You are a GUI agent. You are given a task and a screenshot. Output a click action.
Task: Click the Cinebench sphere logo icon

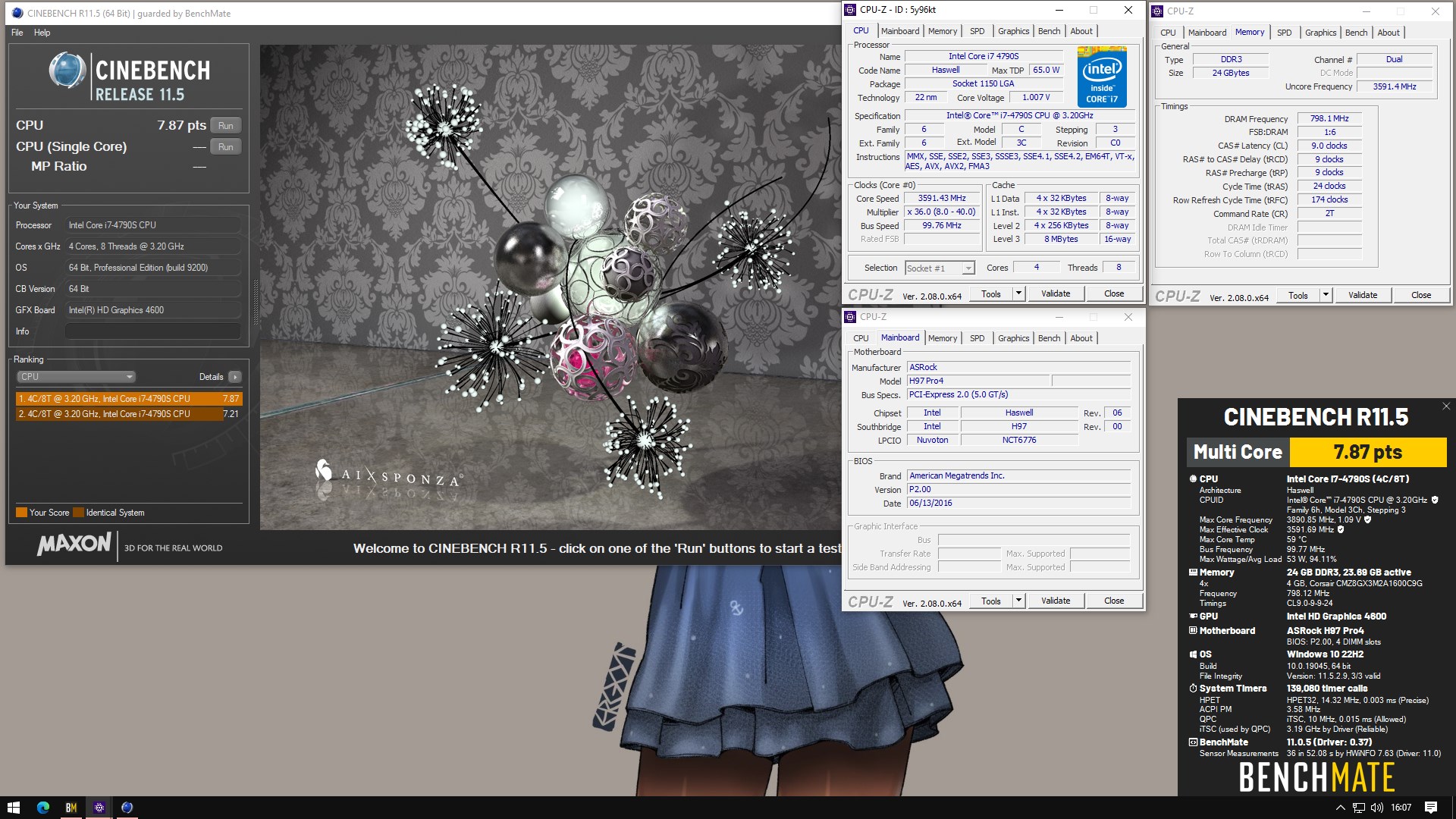(x=67, y=70)
